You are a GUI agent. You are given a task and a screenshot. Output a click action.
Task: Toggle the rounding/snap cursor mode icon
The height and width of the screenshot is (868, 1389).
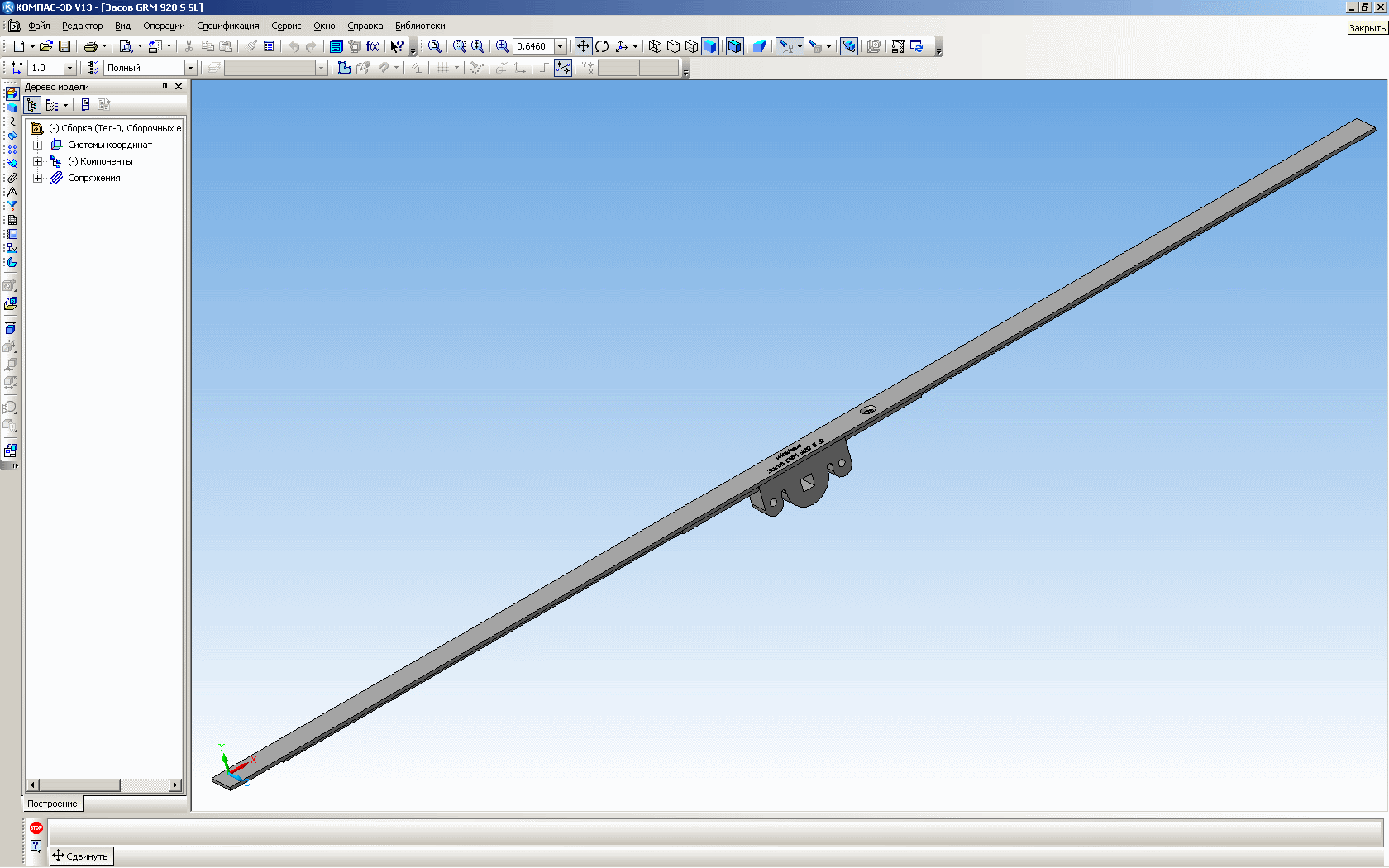click(563, 68)
